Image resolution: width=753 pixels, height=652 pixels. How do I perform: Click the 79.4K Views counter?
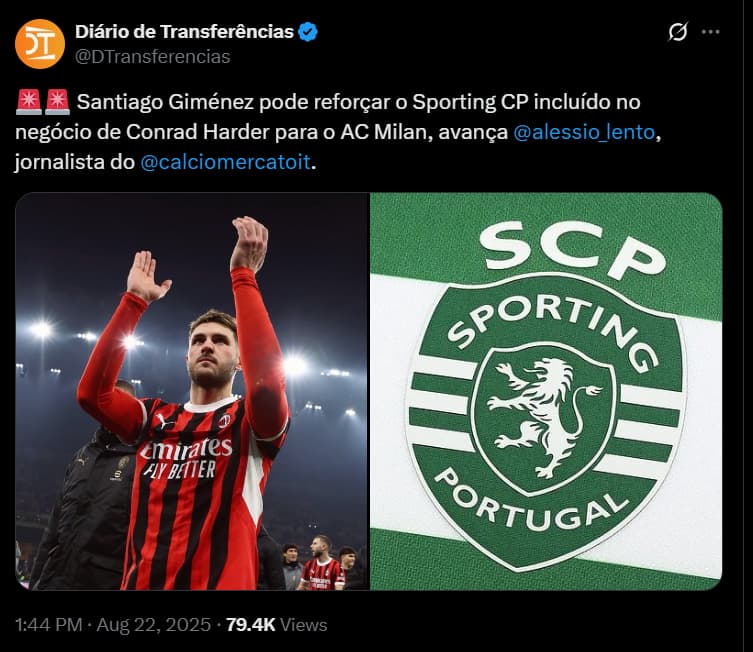tap(276, 625)
